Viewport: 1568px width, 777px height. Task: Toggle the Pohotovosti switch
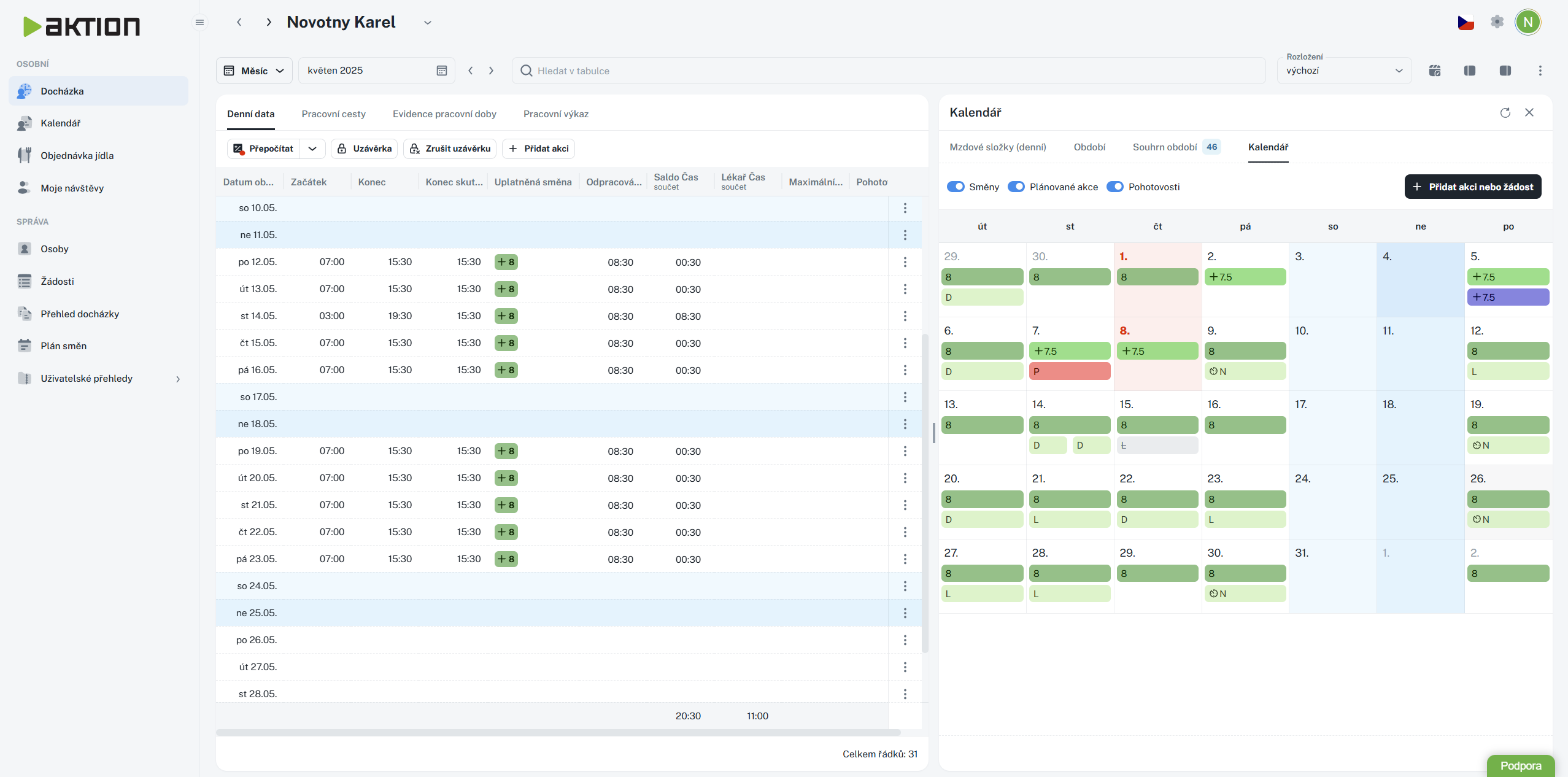[1114, 187]
